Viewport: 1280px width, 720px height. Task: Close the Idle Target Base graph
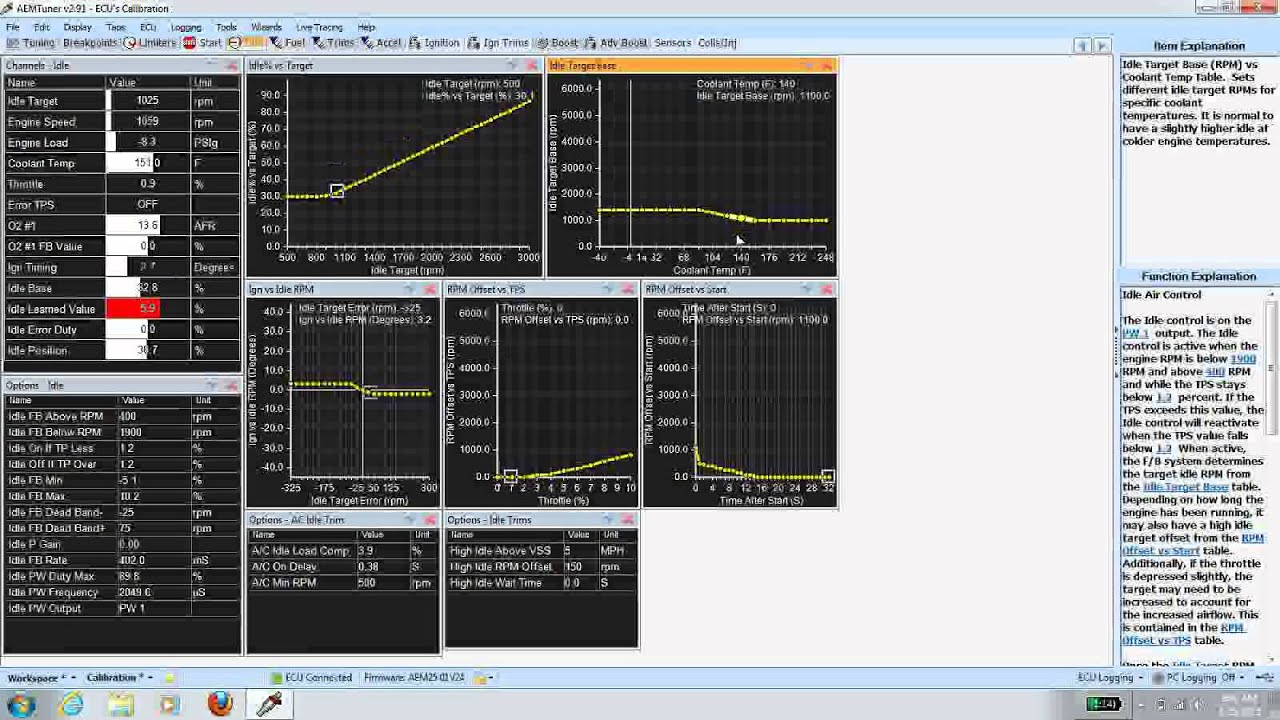pyautogui.click(x=827, y=66)
